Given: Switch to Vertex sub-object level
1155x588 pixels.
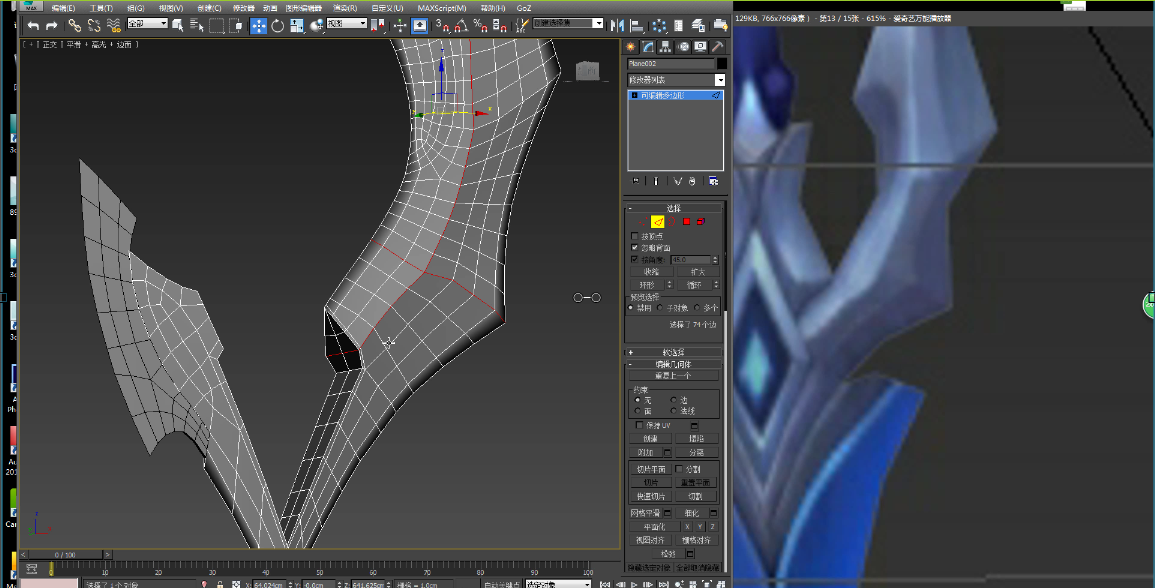Looking at the screenshot, I should point(642,222).
